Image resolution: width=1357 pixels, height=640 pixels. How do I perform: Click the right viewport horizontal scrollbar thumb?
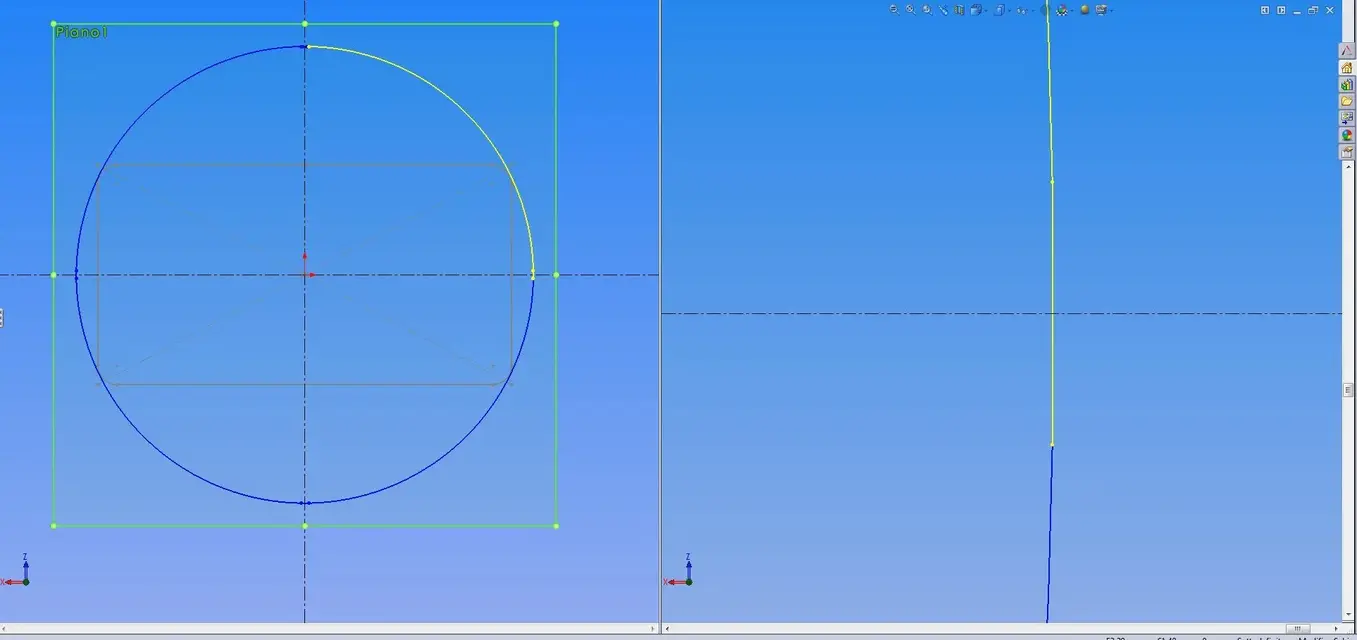[1298, 629]
